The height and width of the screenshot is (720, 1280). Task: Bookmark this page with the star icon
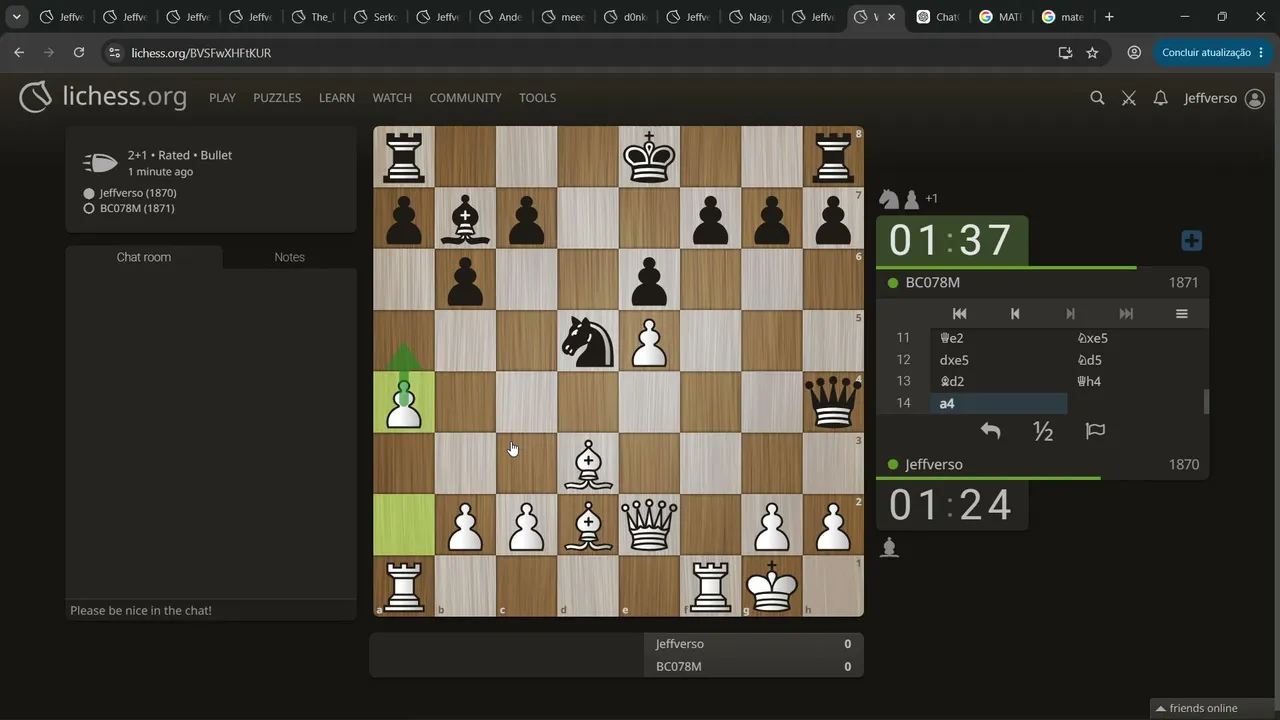tap(1092, 52)
